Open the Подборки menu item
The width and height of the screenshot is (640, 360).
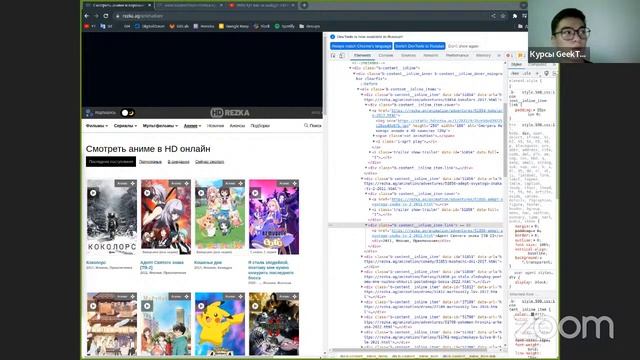click(x=260, y=126)
